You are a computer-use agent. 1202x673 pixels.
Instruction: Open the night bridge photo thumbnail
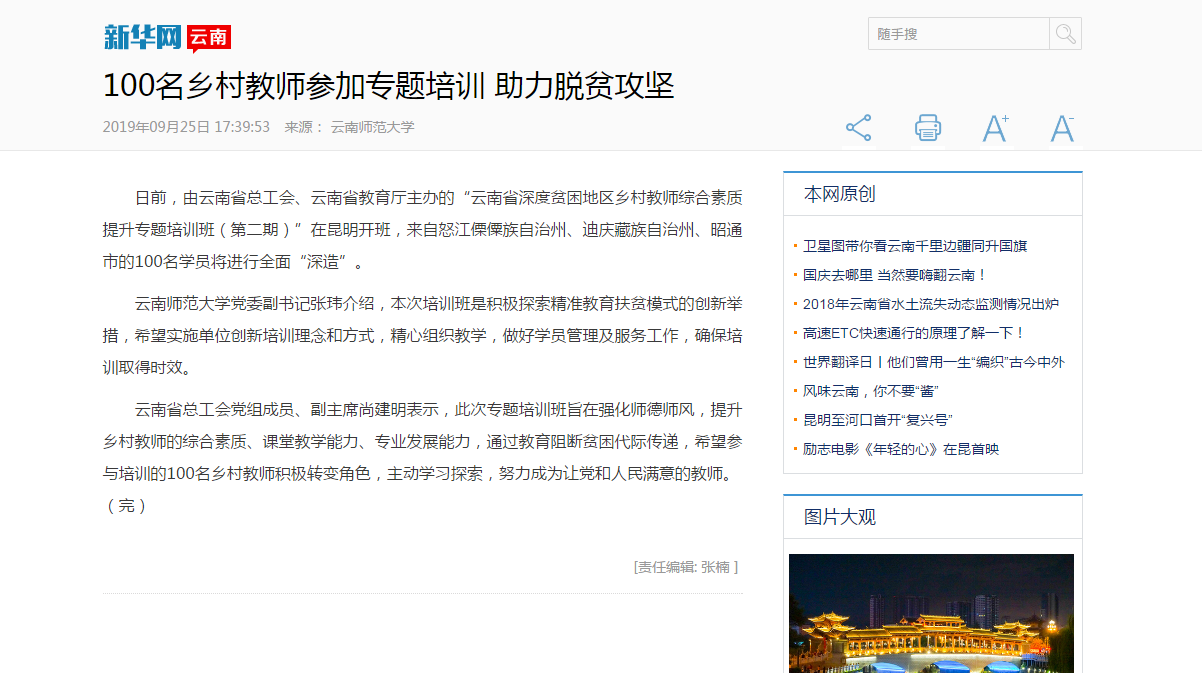(931, 613)
